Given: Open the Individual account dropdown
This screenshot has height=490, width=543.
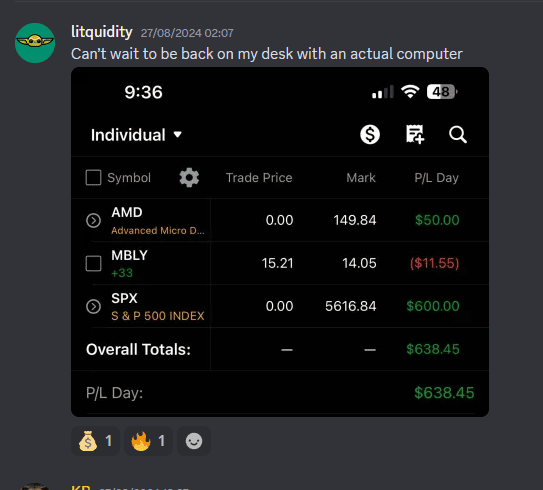Looking at the screenshot, I should [136, 135].
